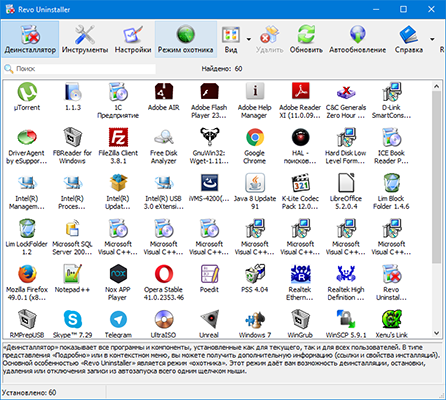Image resolution: width=446 pixels, height=400 pixels.
Task: Select the RMPrepUSB icon
Action: [x=27, y=319]
